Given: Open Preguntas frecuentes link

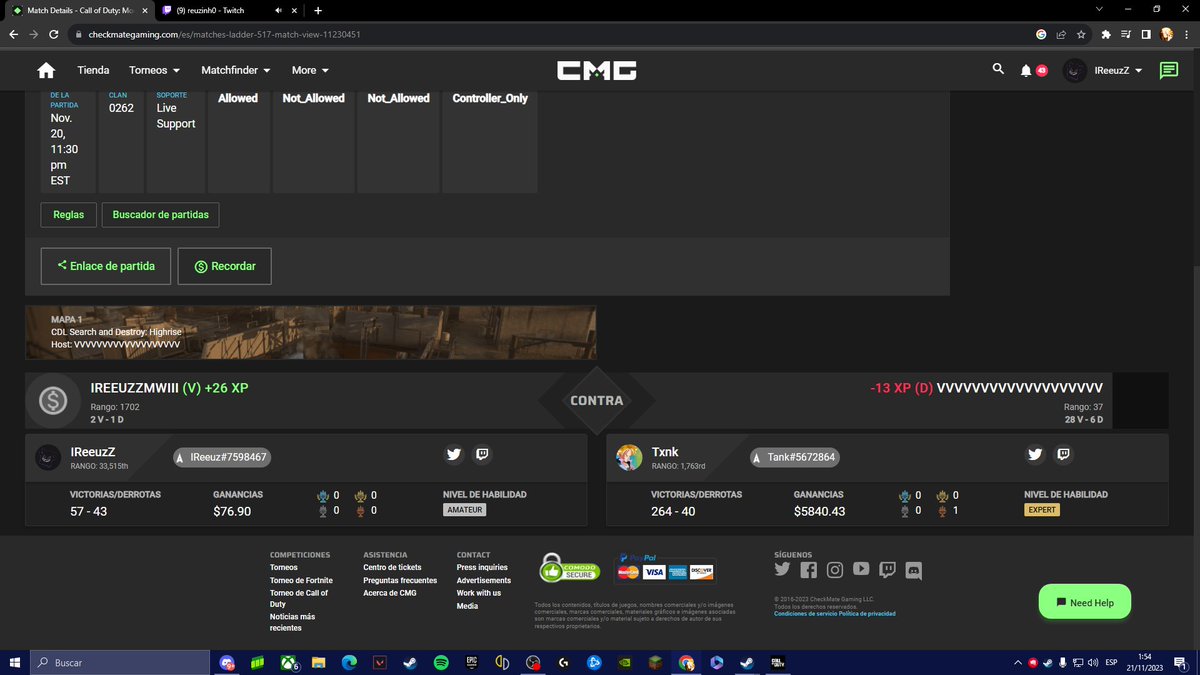Looking at the screenshot, I should [400, 580].
